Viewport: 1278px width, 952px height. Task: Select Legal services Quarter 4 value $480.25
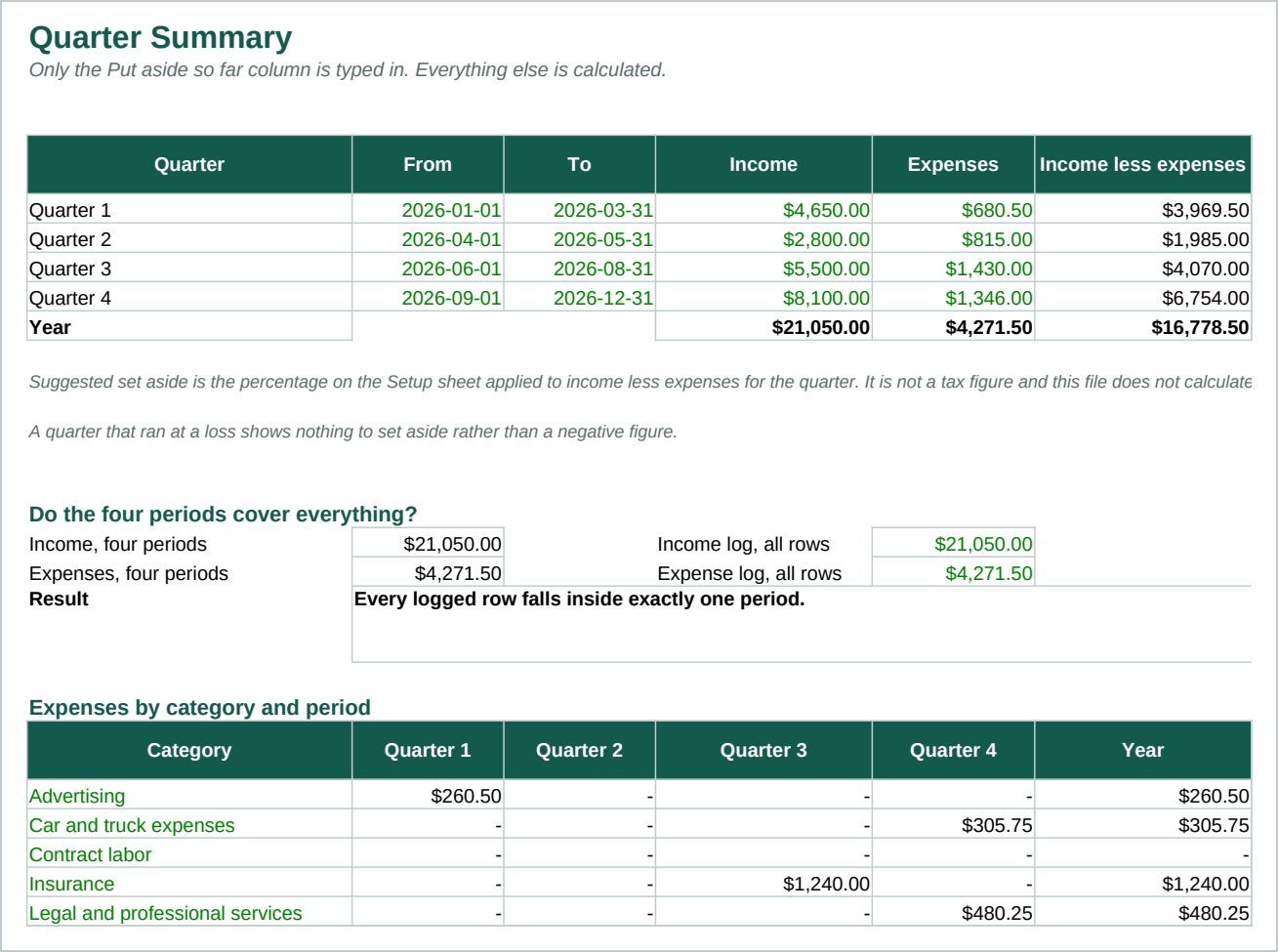[953, 913]
